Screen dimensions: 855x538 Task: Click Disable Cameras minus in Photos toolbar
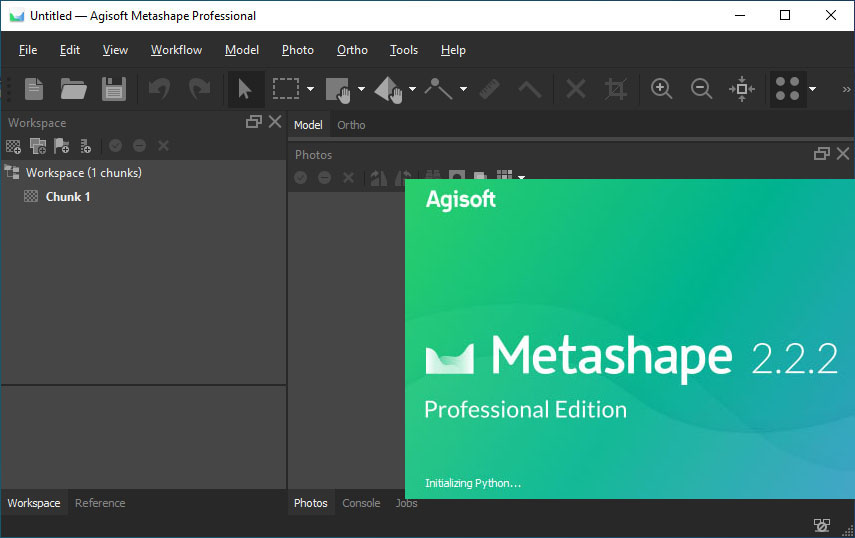324,178
